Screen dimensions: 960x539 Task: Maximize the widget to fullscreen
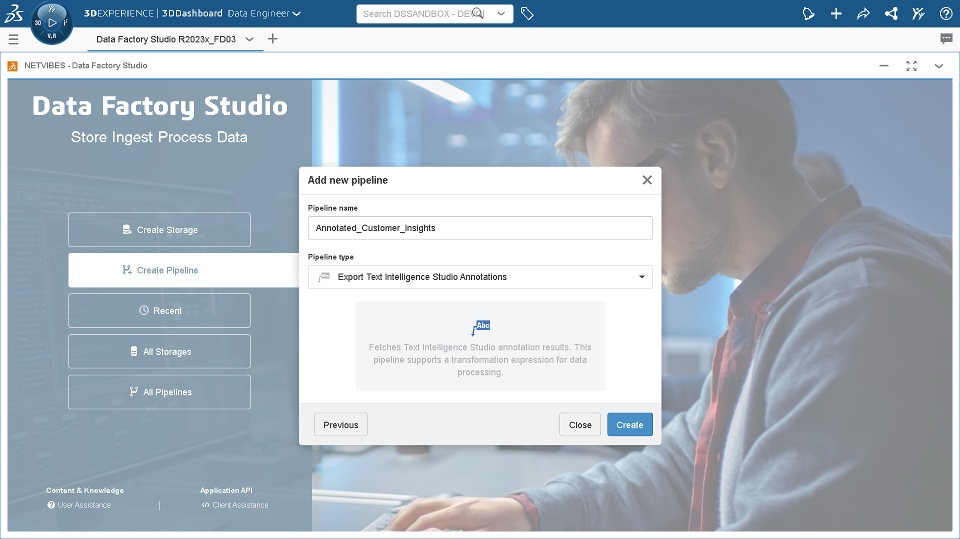(x=911, y=66)
